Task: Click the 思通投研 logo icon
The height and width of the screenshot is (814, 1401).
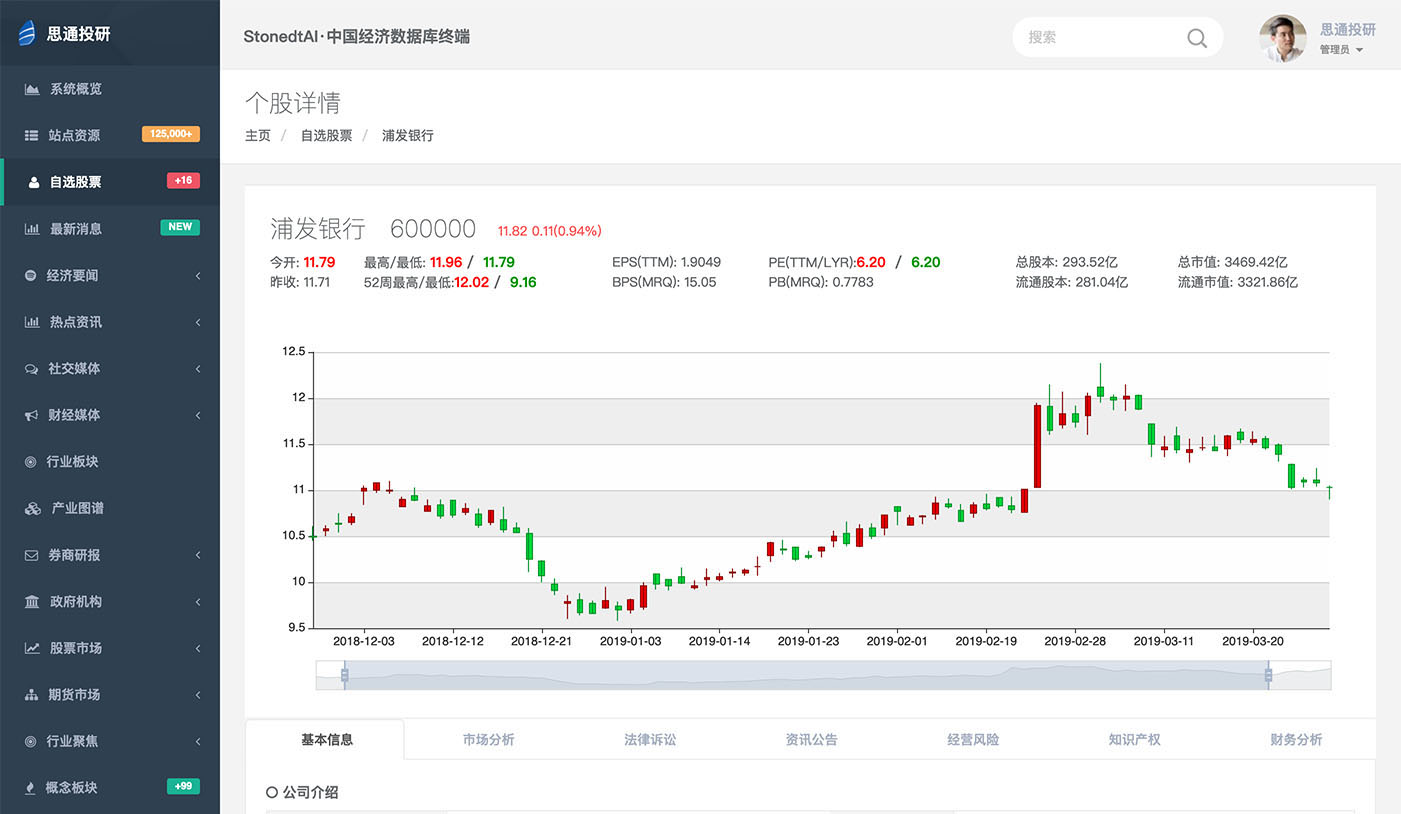Action: click(x=27, y=34)
